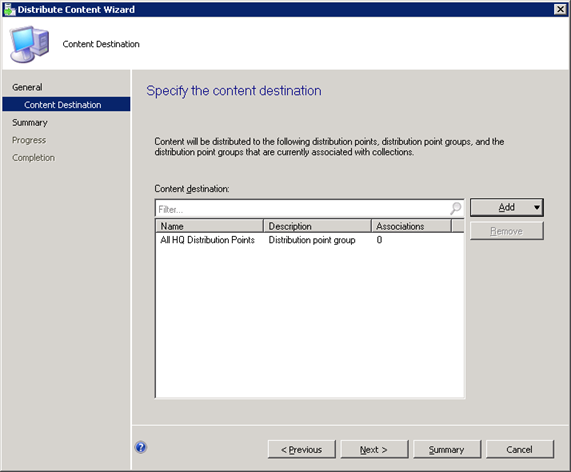Click the Next button

click(x=374, y=449)
